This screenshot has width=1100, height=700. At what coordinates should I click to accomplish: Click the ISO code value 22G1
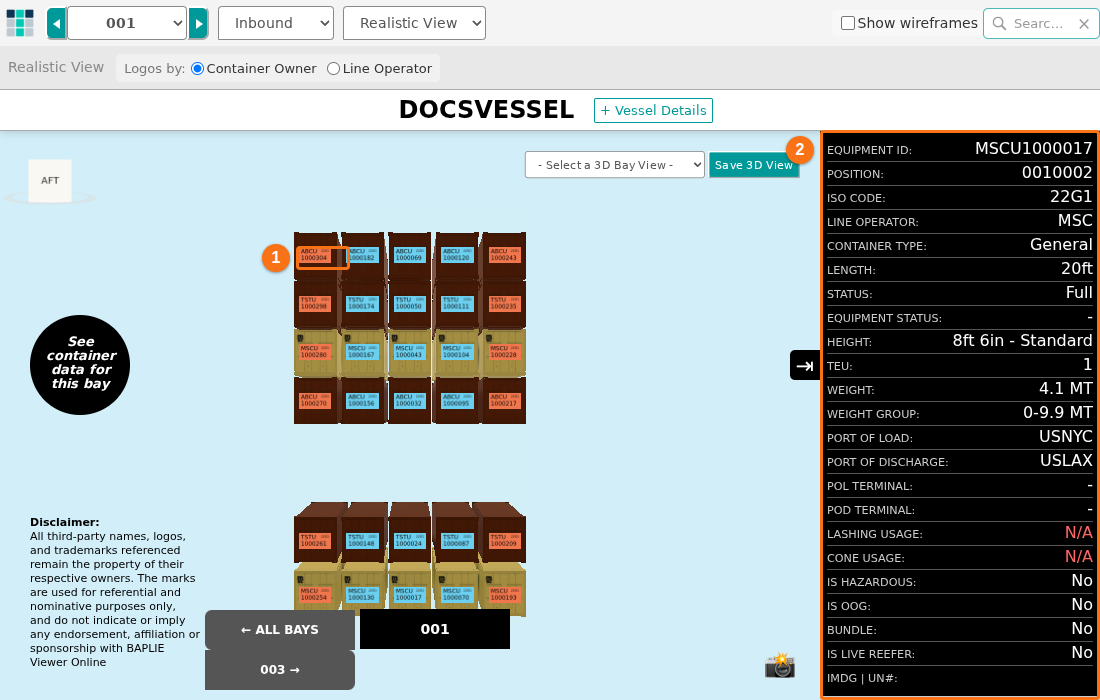tap(1071, 196)
